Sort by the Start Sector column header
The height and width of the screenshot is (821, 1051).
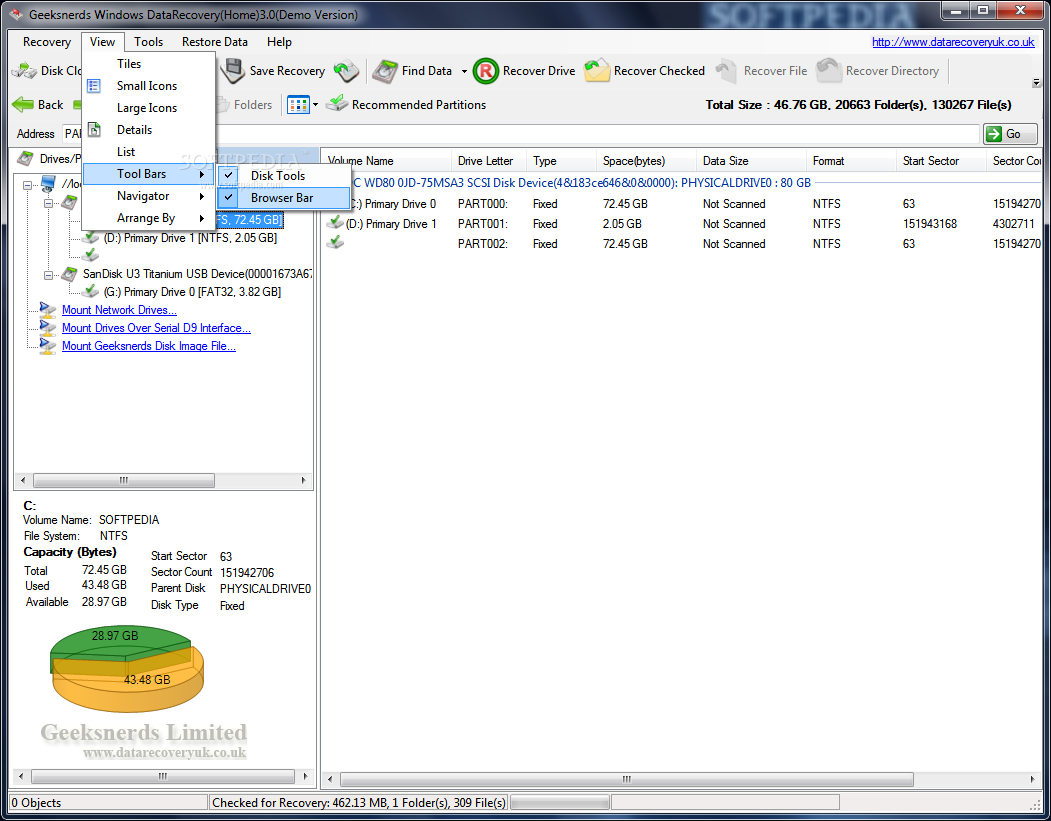[940, 161]
